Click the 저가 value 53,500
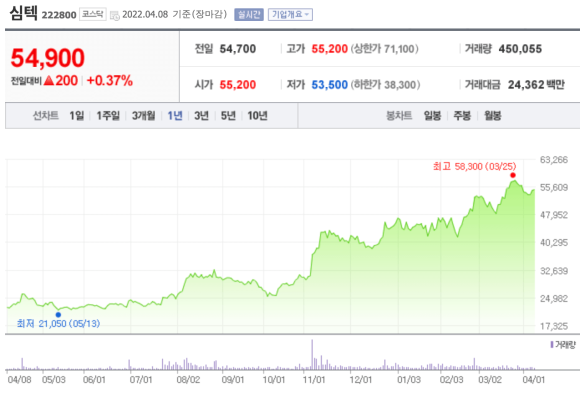 330,85
